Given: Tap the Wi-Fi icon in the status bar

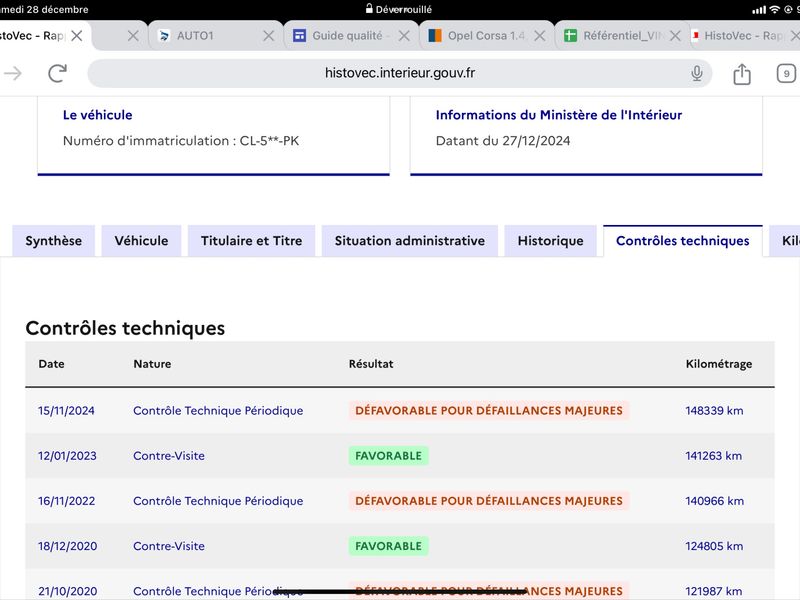Looking at the screenshot, I should click(774, 9).
